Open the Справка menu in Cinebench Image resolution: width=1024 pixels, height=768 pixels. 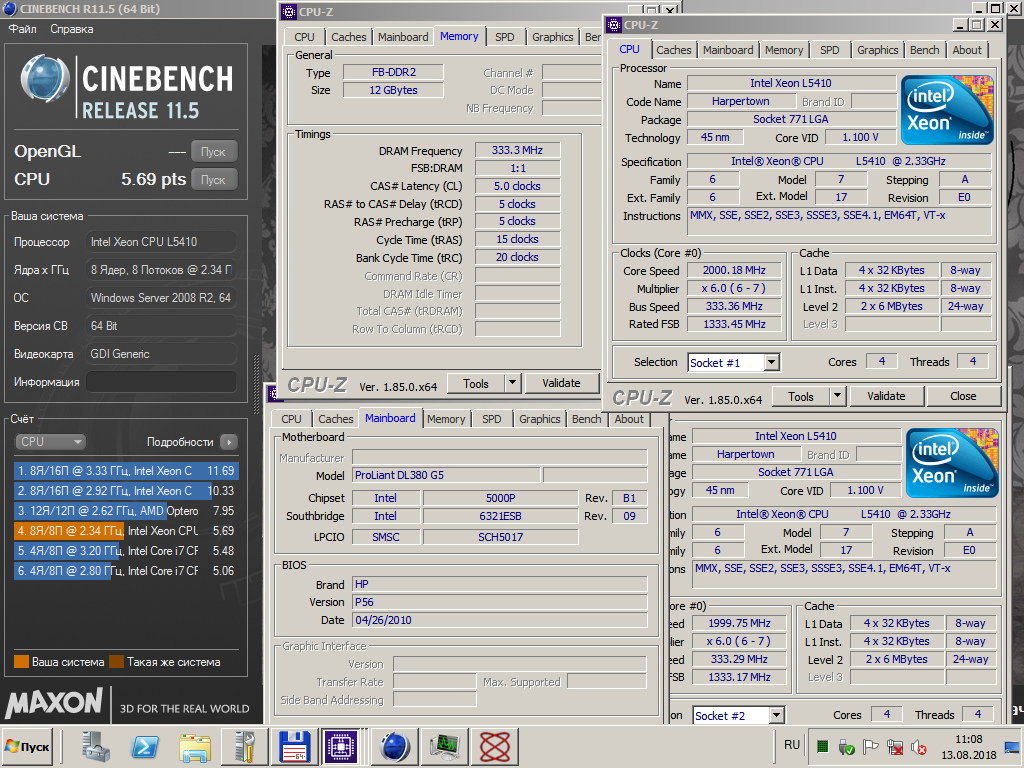coord(72,29)
